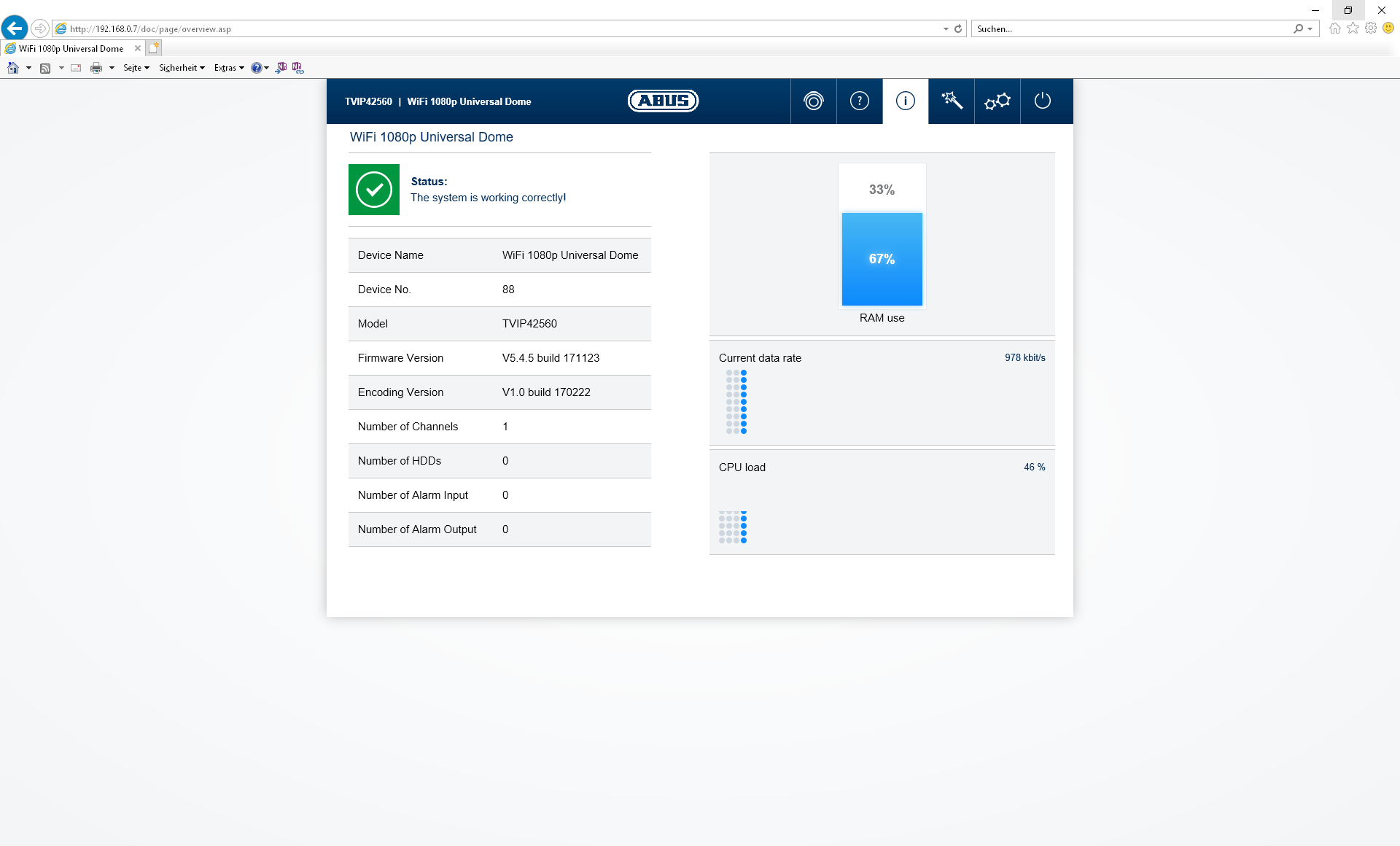Select the info overview tab icon
Image resolution: width=1400 pixels, height=846 pixels.
pos(905,101)
